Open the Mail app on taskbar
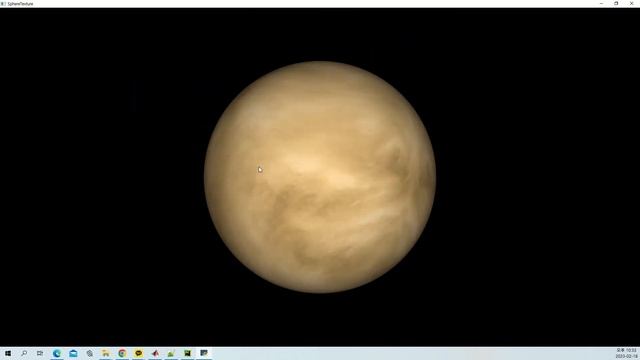The width and height of the screenshot is (640, 360). coord(73,353)
